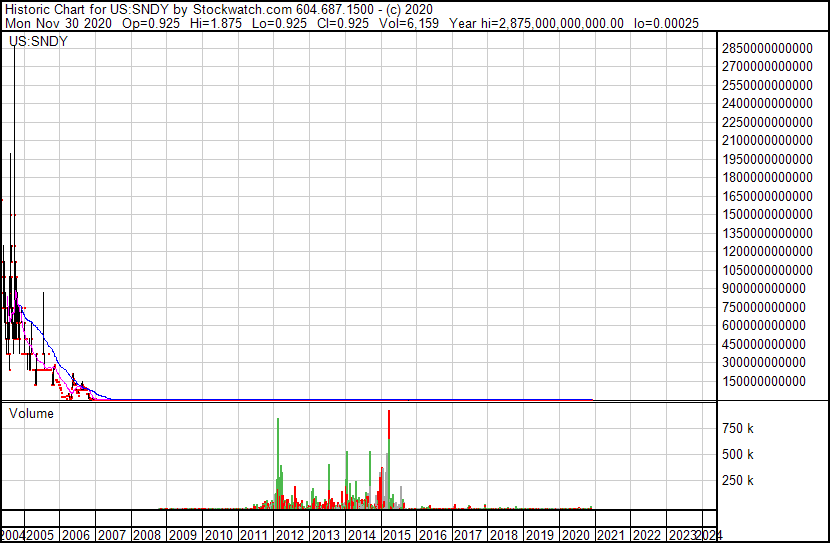This screenshot has height=543, width=830.
Task: Click the 150000000000 price axis label
Action: pyautogui.click(x=764, y=381)
